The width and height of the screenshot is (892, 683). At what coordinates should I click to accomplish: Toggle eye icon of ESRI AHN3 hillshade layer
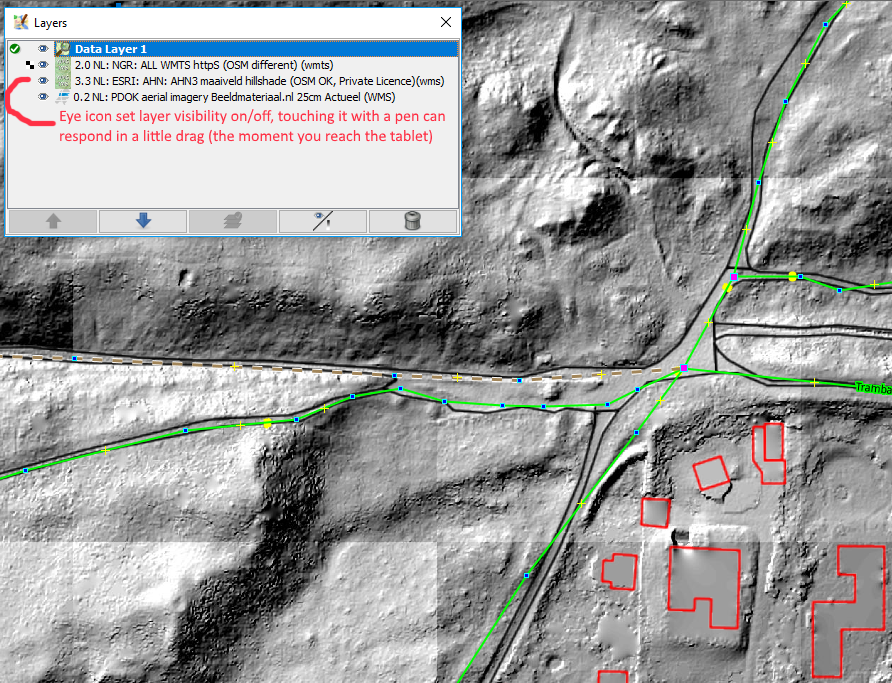click(x=43, y=81)
